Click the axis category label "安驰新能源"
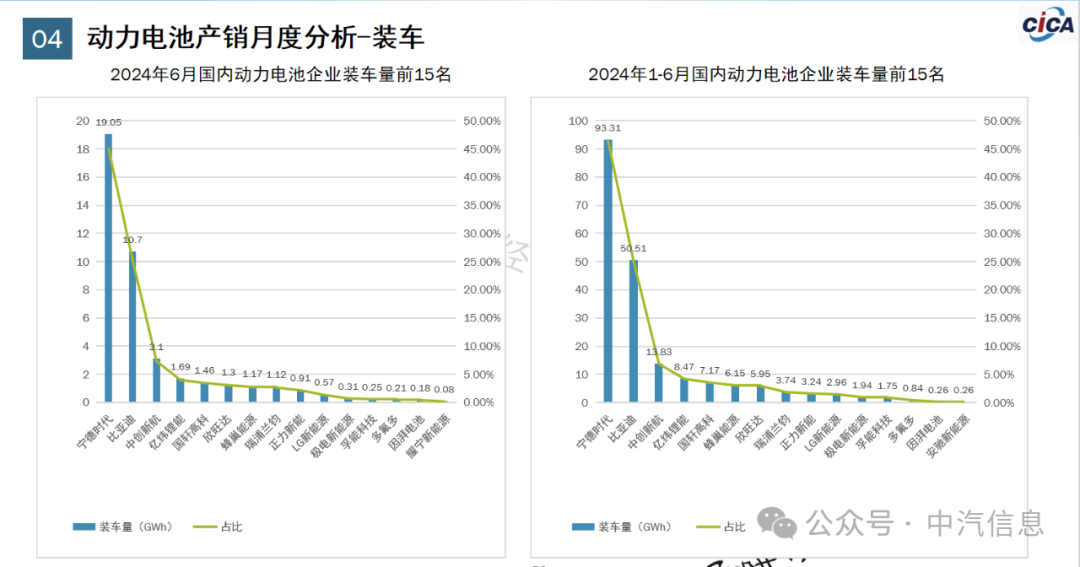1080x567 pixels. click(947, 437)
